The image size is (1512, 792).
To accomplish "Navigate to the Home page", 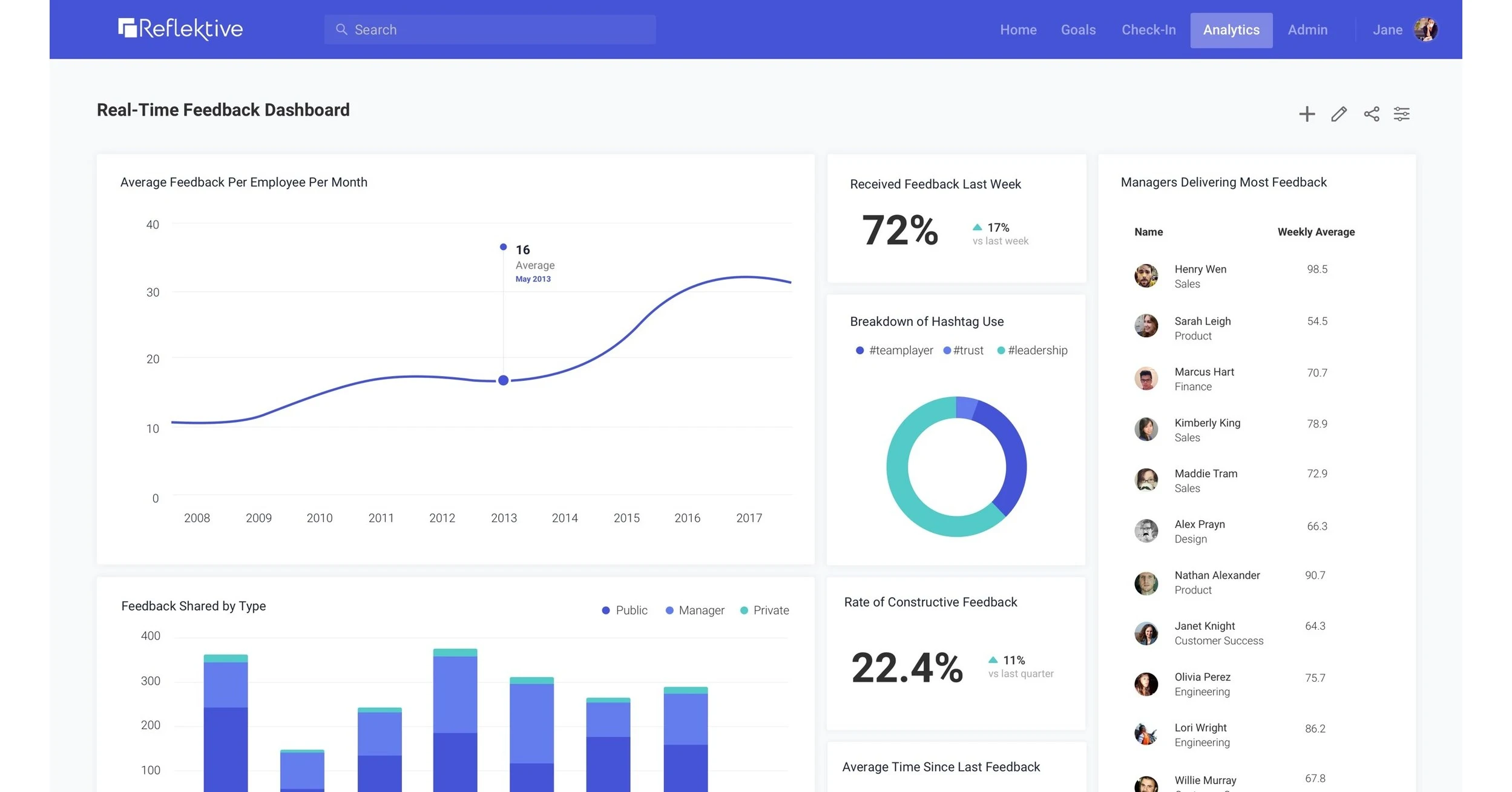I will [1018, 29].
